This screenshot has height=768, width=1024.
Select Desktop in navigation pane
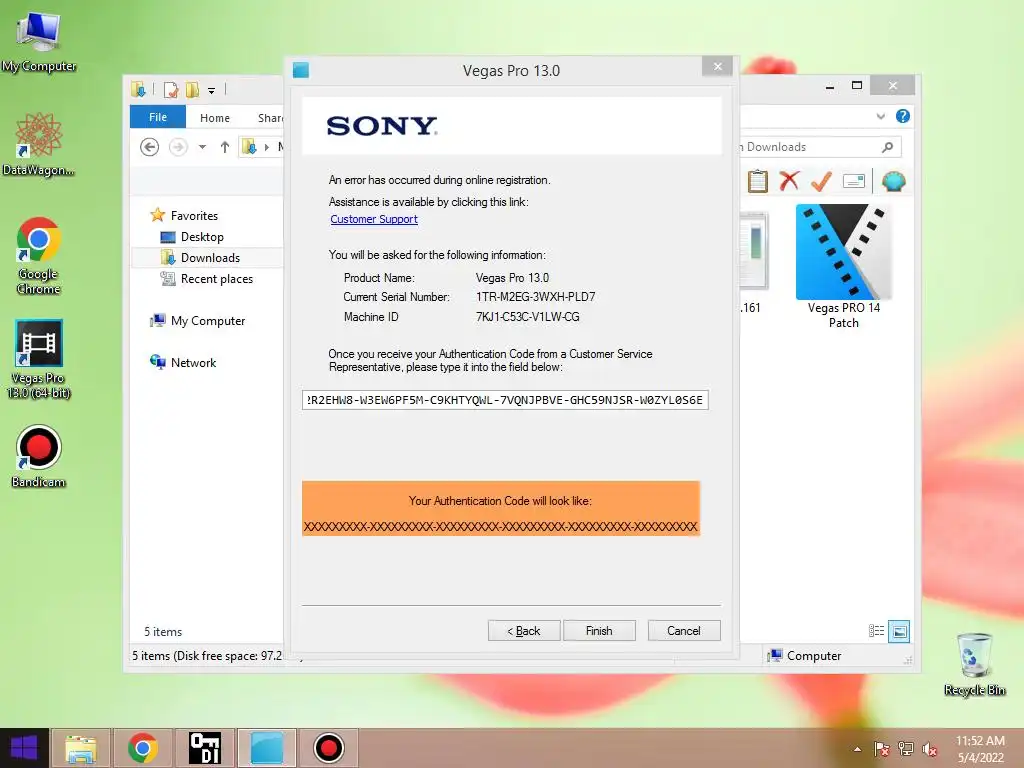pyautogui.click(x=192, y=237)
